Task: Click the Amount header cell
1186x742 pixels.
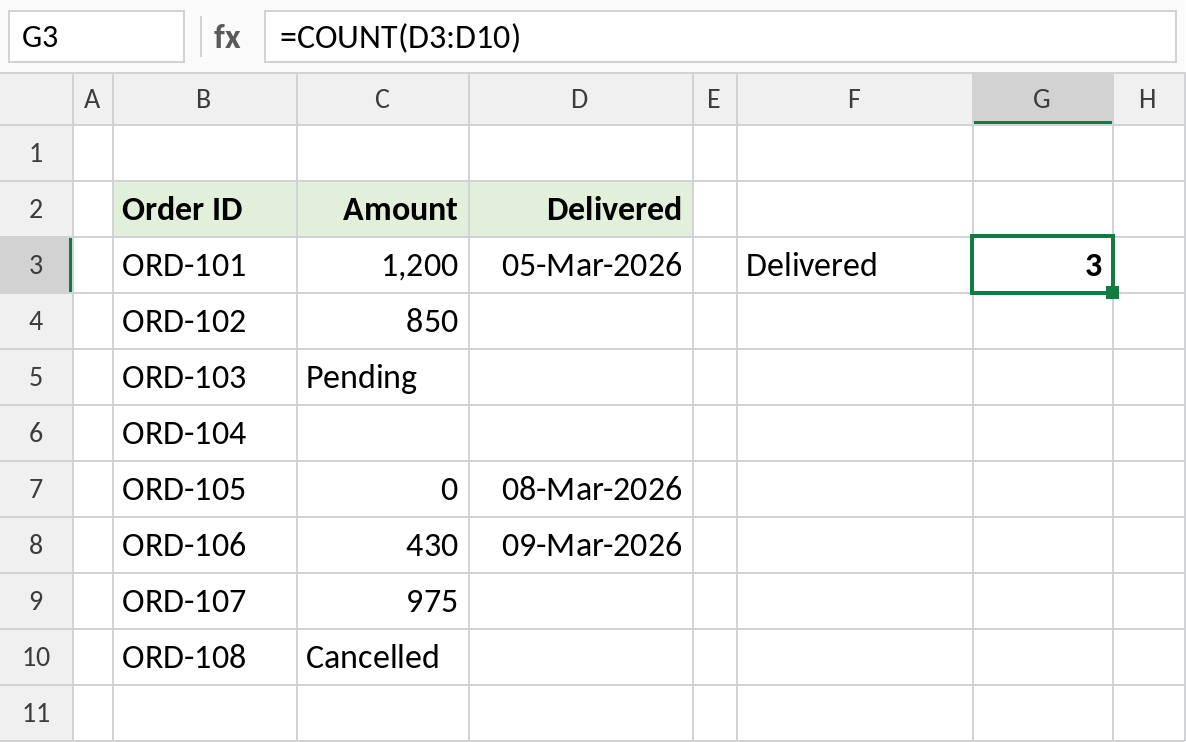Action: (383, 209)
